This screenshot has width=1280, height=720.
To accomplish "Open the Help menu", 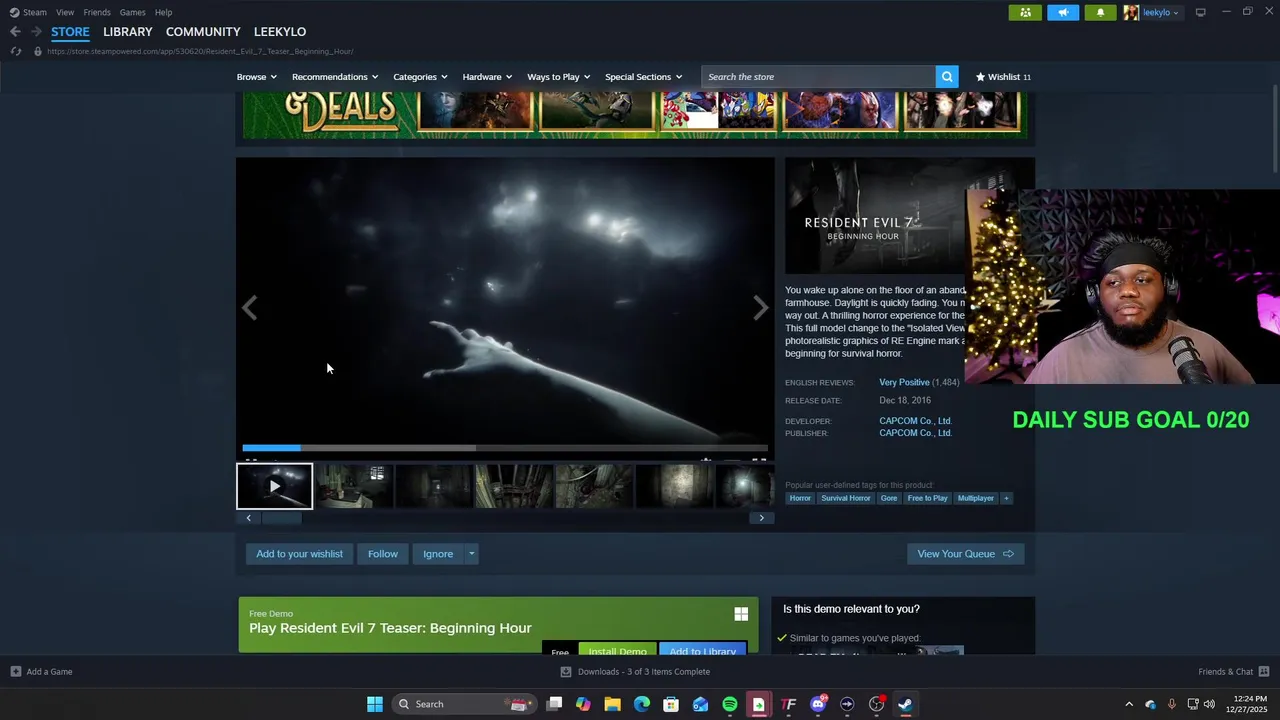I will [x=163, y=12].
